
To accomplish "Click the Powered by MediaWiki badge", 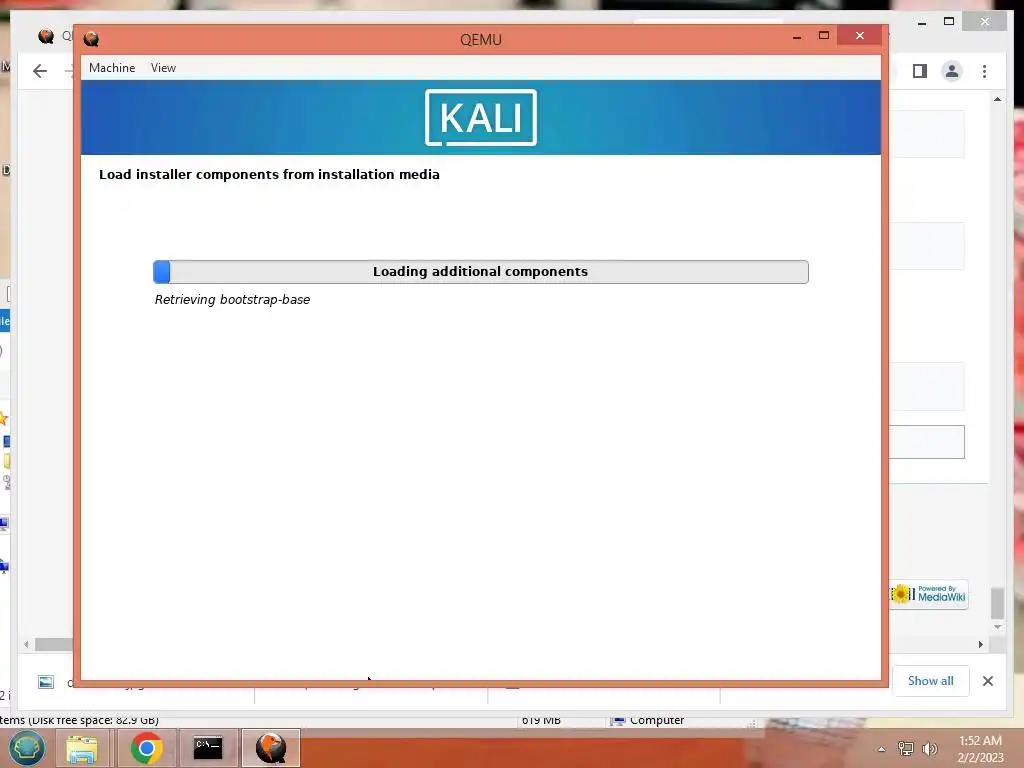I will [929, 594].
